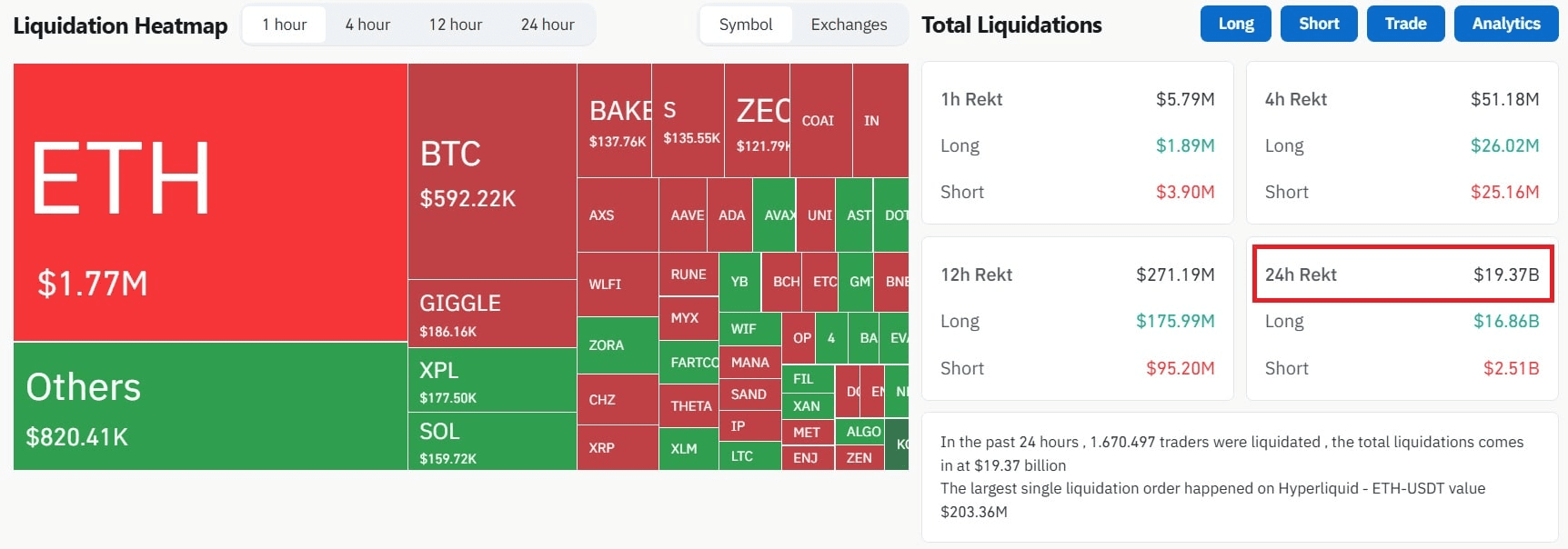
Task: Click the large red ETH heatmap tile
Action: coord(210,202)
